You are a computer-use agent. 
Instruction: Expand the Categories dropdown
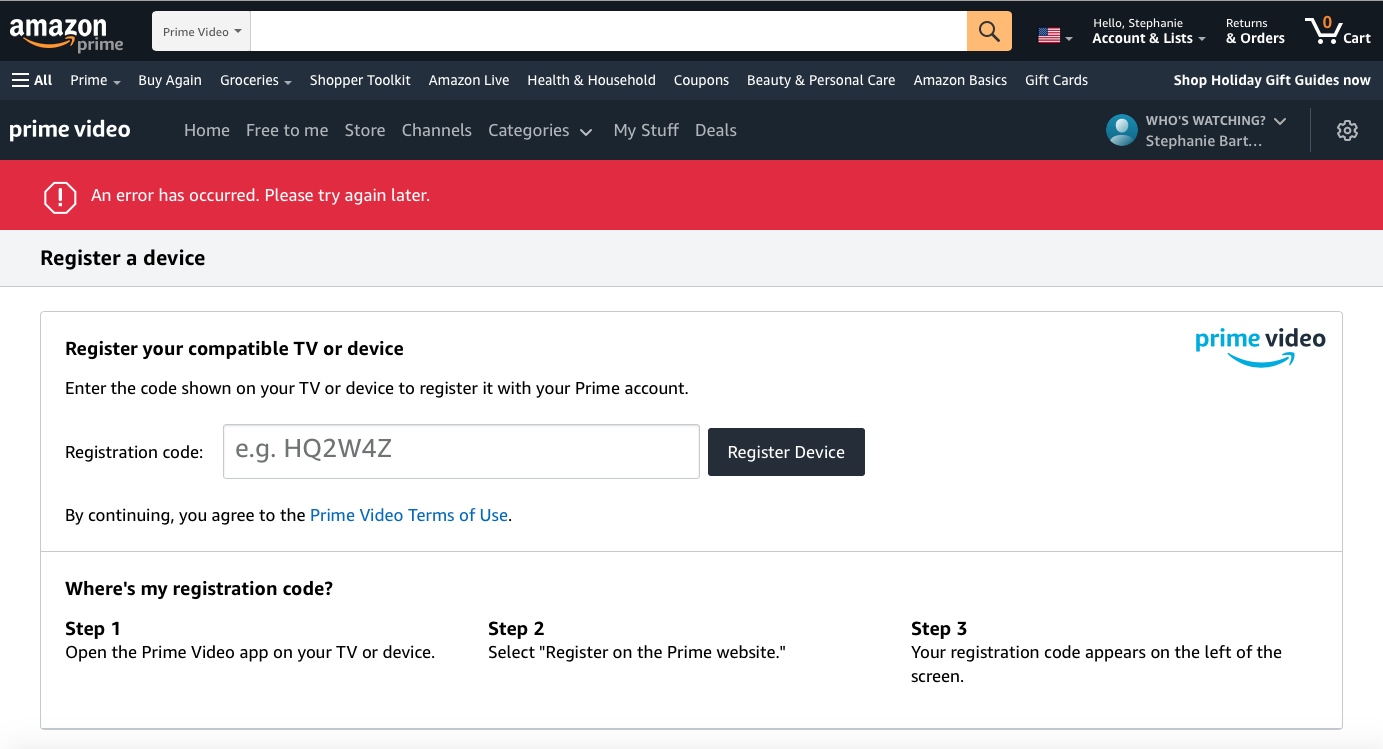point(540,130)
